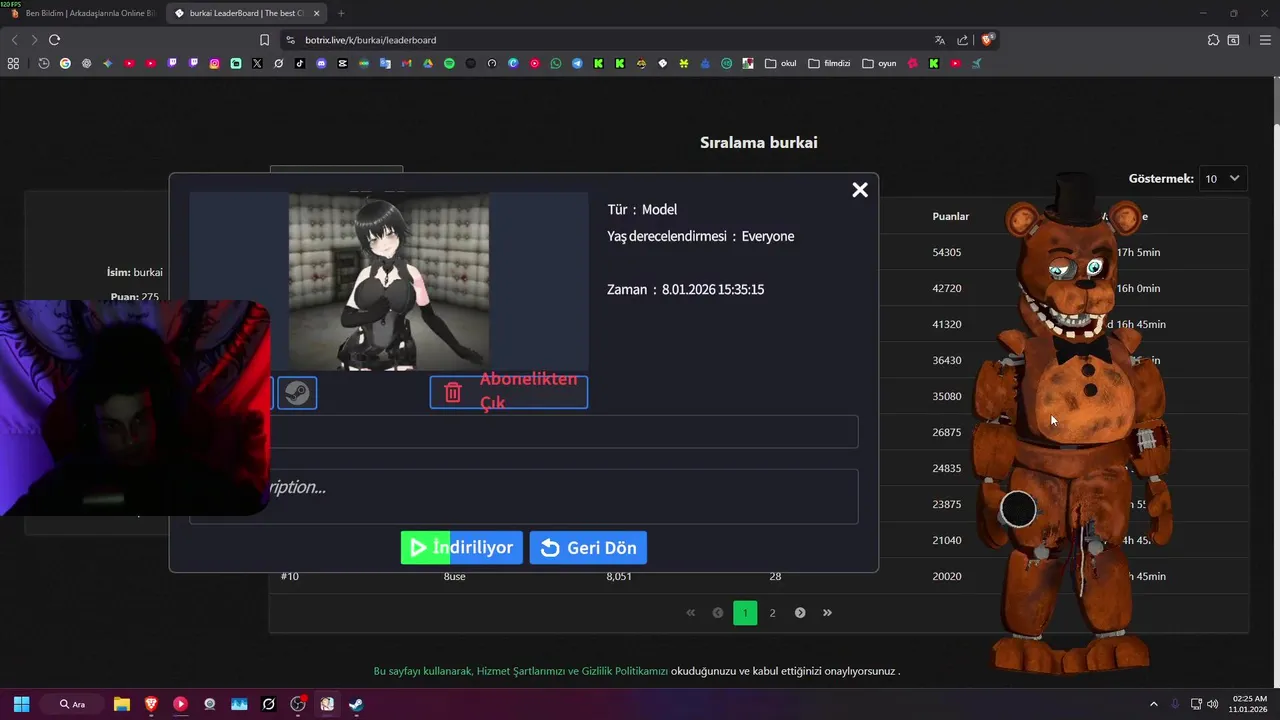The image size is (1280, 720).
Task: Open the Google bookmark
Action: click(65, 63)
